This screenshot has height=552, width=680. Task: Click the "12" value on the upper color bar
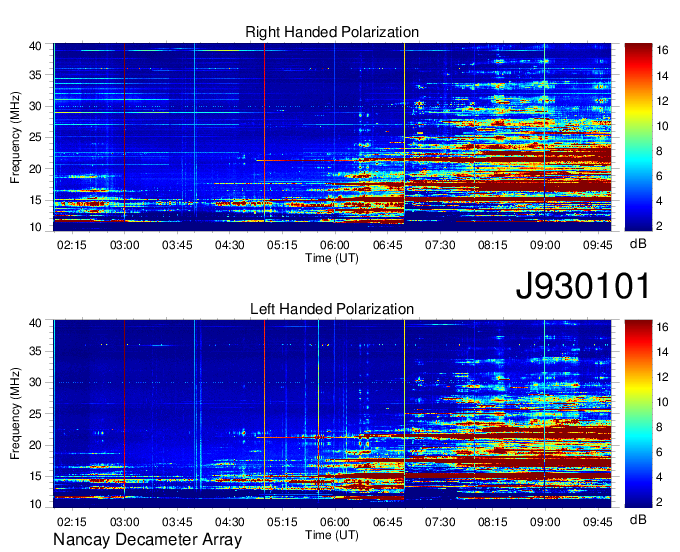coord(662,101)
